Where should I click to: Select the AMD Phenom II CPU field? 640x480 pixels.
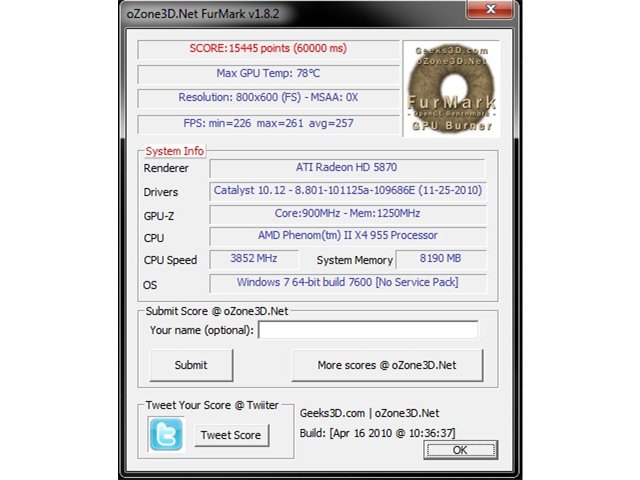(347, 236)
